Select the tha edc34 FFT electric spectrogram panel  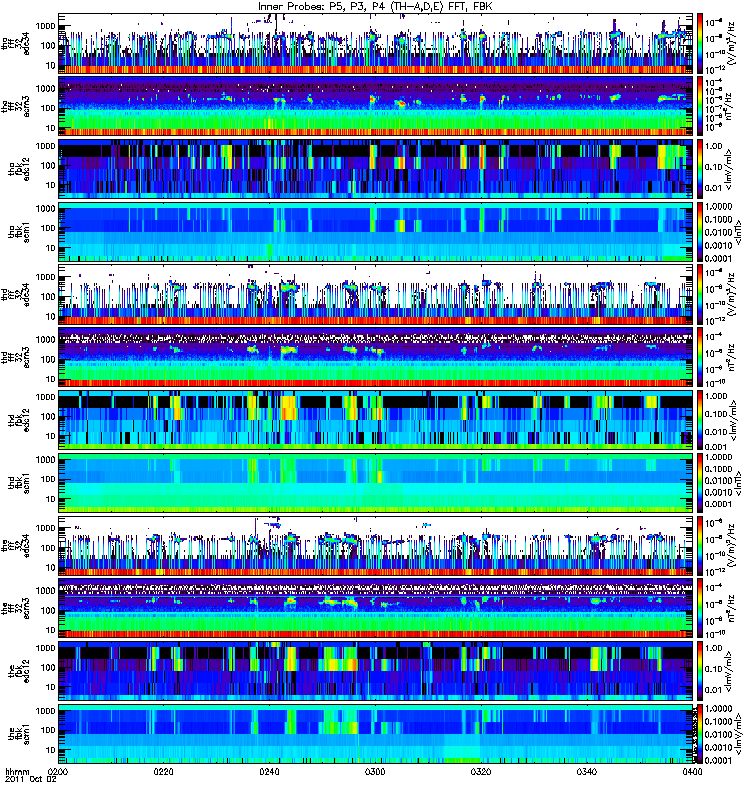(x=375, y=44)
